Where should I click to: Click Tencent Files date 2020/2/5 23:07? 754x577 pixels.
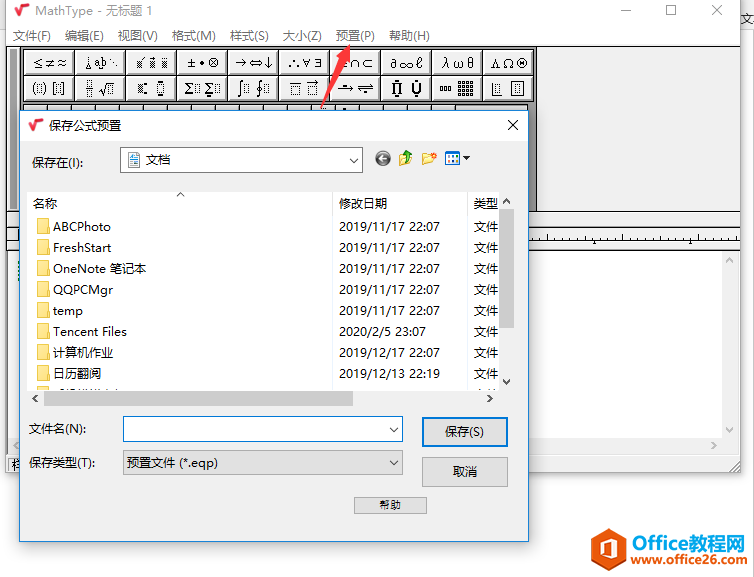382,332
